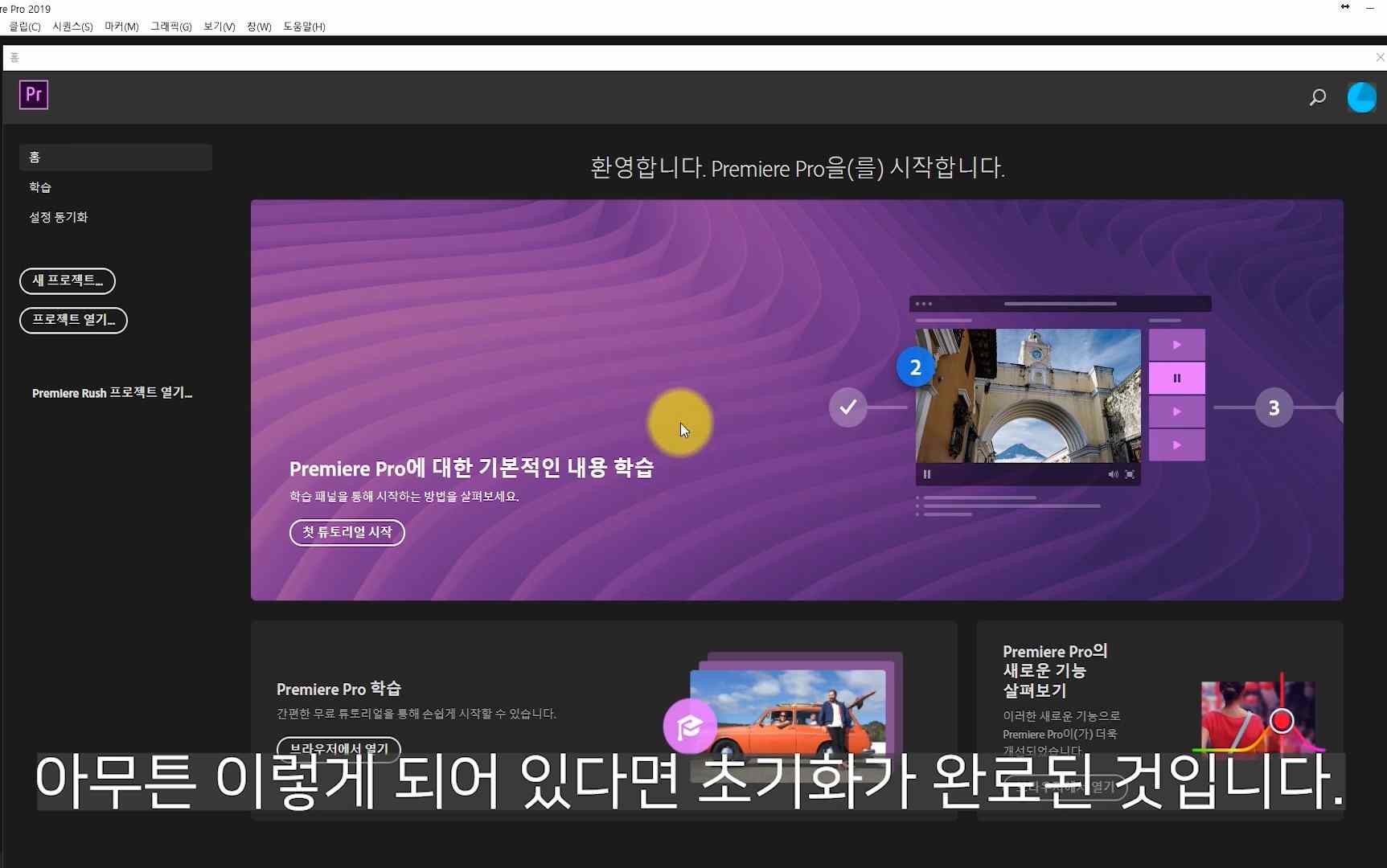
Task: Click the arch video preview illustration
Action: pyautogui.click(x=1028, y=395)
